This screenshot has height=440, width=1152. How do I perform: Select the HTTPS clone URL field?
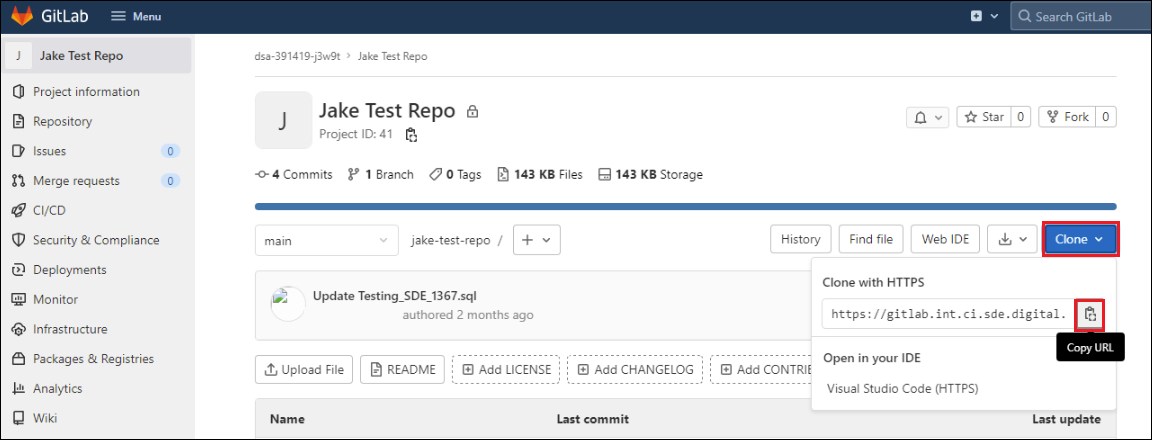click(x=949, y=314)
